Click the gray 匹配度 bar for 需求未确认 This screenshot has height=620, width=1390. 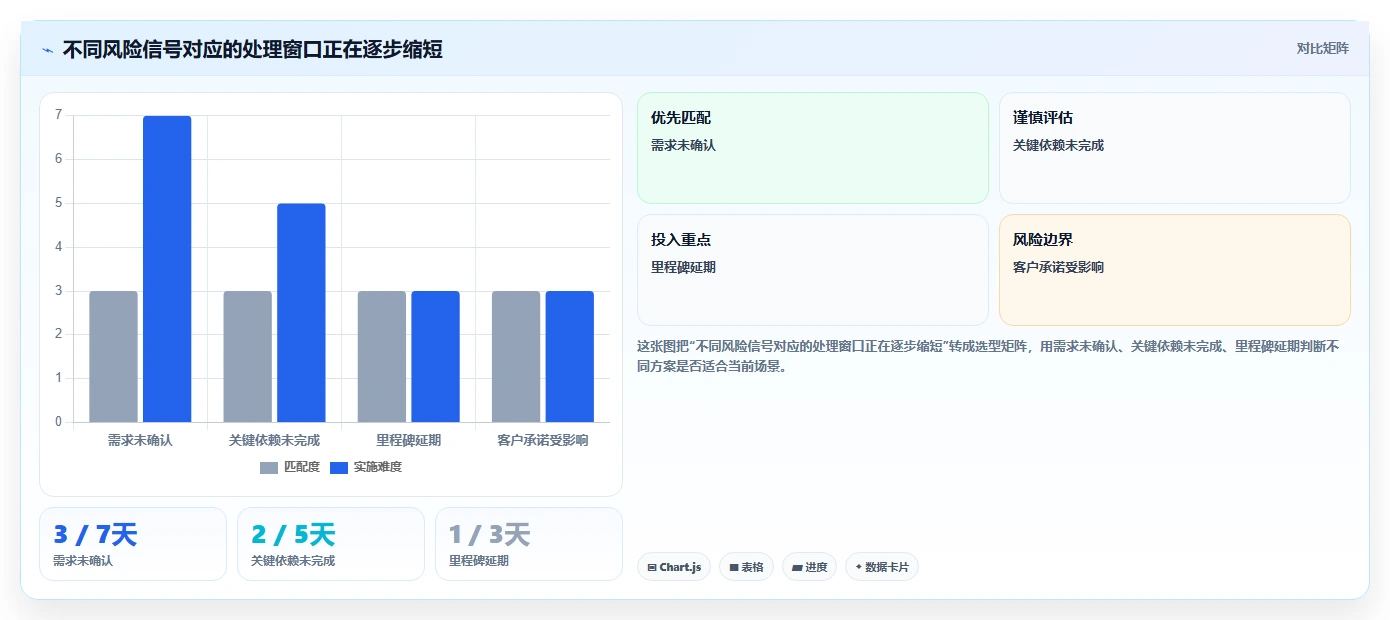(x=113, y=356)
